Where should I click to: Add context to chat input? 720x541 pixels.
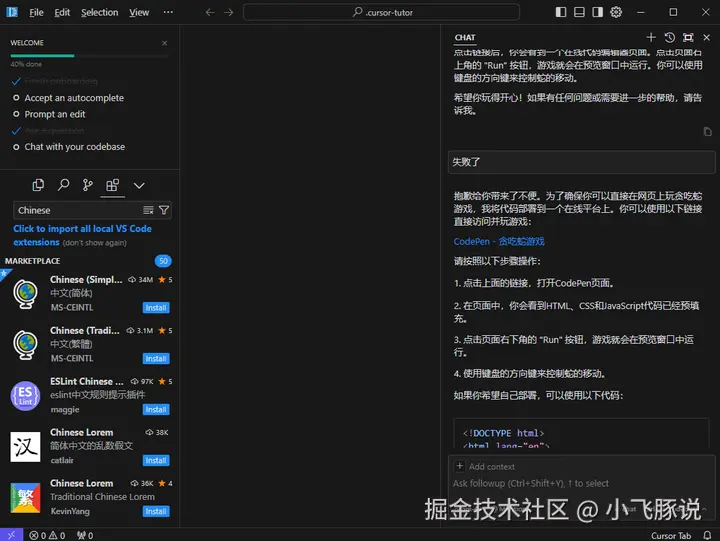click(485, 467)
